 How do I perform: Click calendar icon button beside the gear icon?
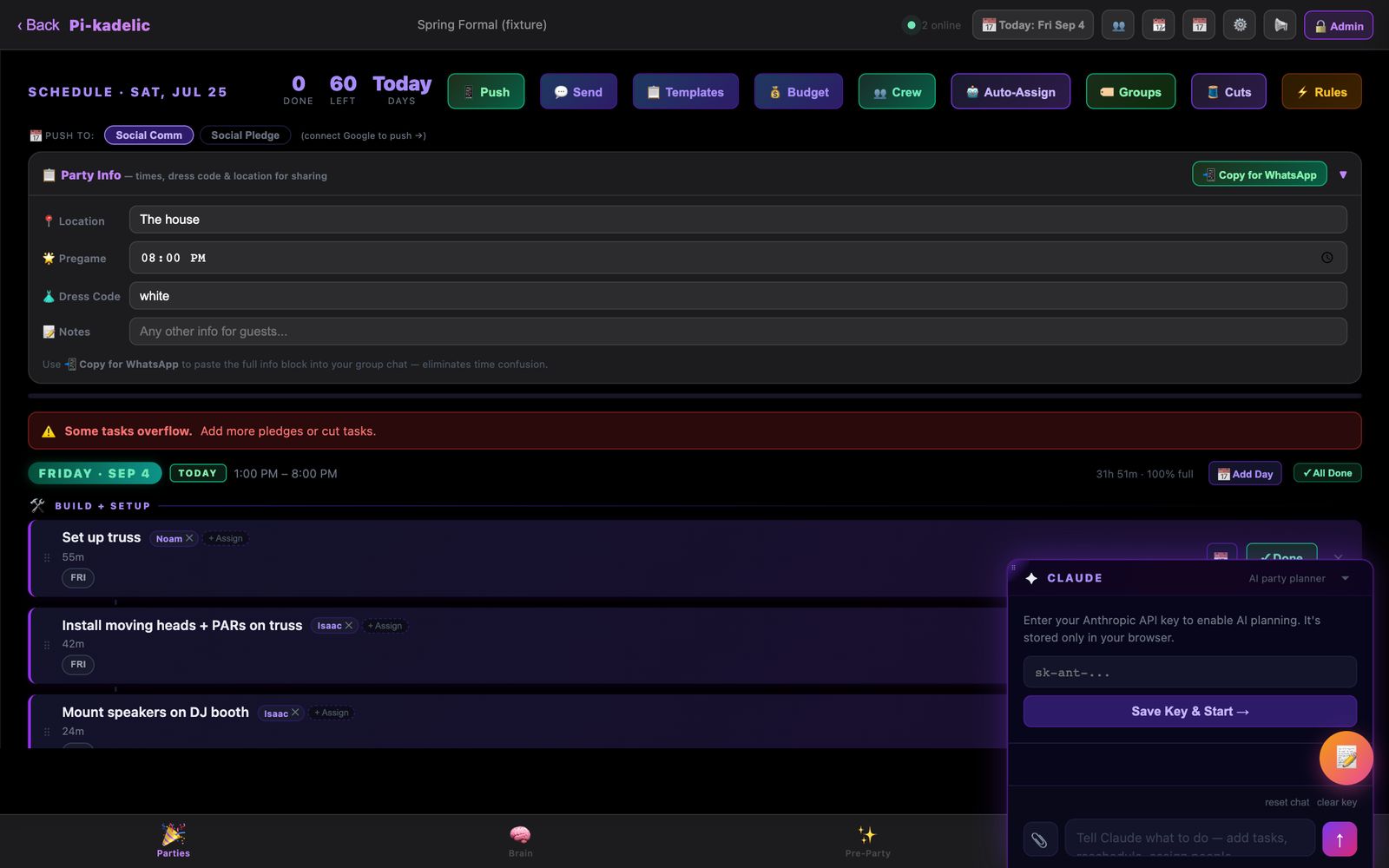[x=1199, y=25]
